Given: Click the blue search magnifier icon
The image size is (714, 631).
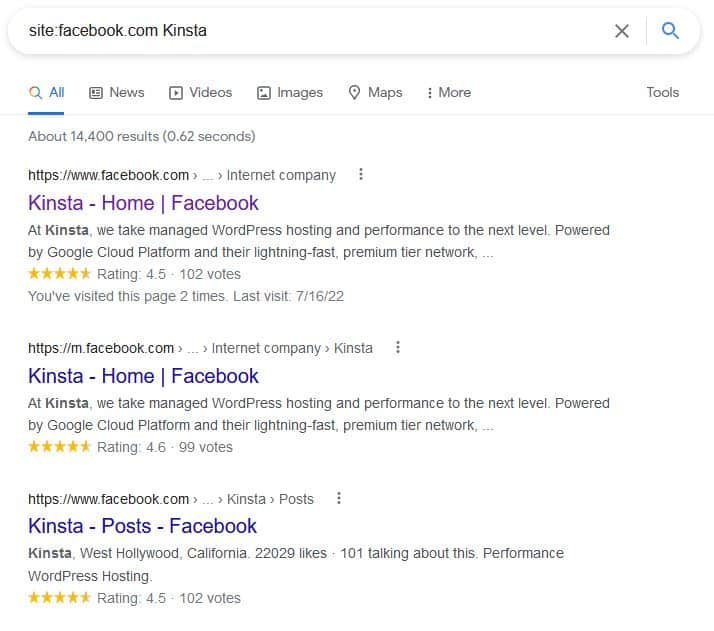Looking at the screenshot, I should [670, 31].
